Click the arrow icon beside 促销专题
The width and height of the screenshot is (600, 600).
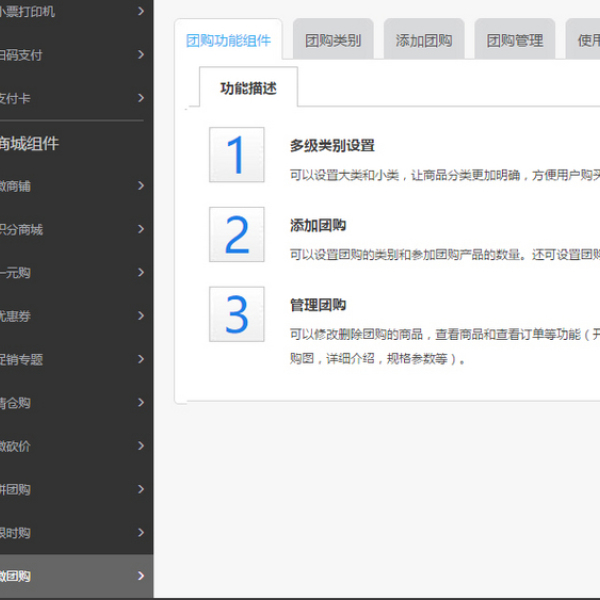(141, 359)
